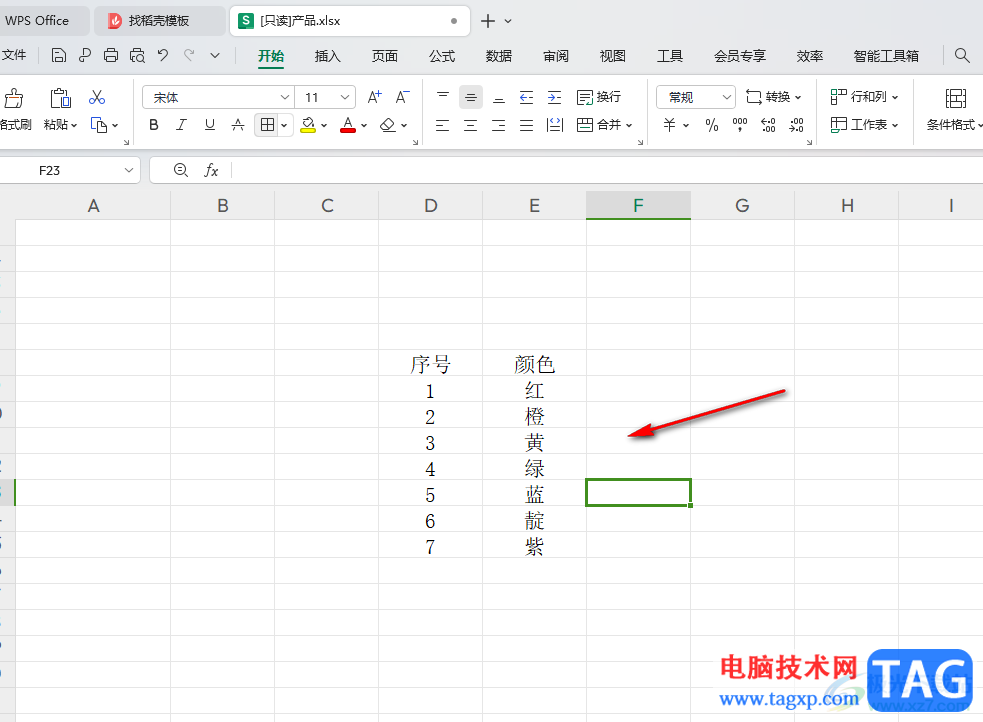Toggle Italic formatting
983x722 pixels.
click(181, 125)
